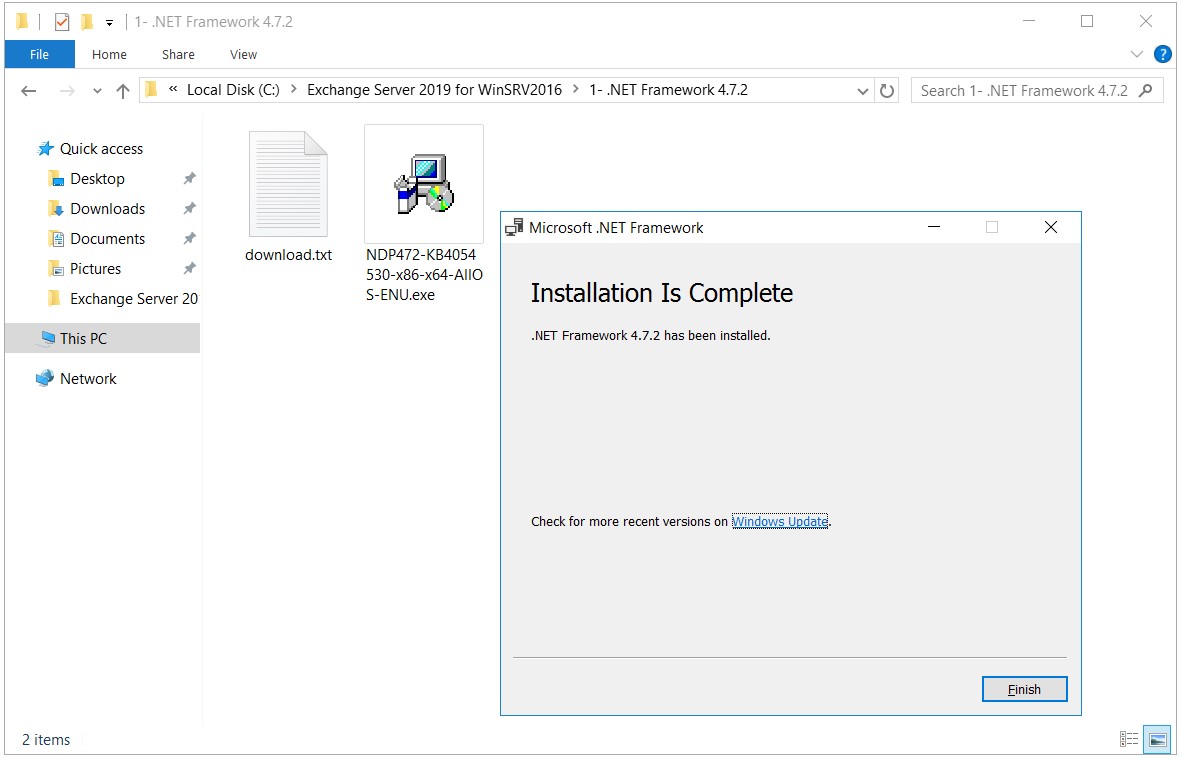Click Exchange Server 2019 for WinSRV2016 breadcrumb
This screenshot has width=1182, height=758.
pos(434,90)
